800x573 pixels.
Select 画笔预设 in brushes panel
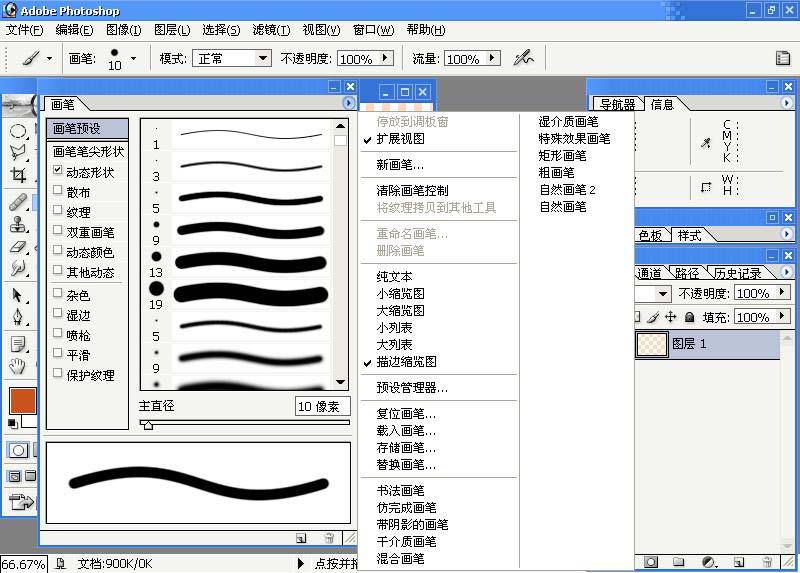pyautogui.click(x=87, y=129)
